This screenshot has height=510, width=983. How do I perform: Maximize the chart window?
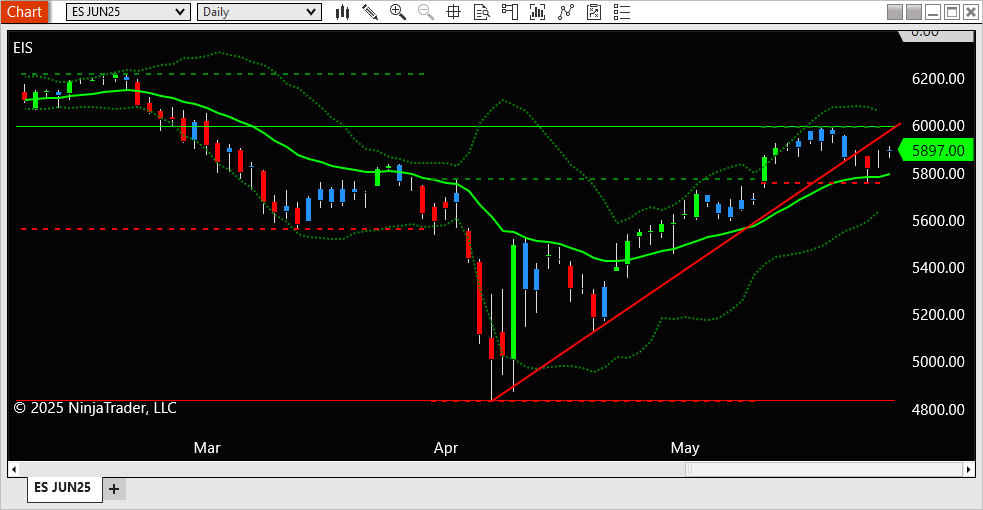[952, 12]
